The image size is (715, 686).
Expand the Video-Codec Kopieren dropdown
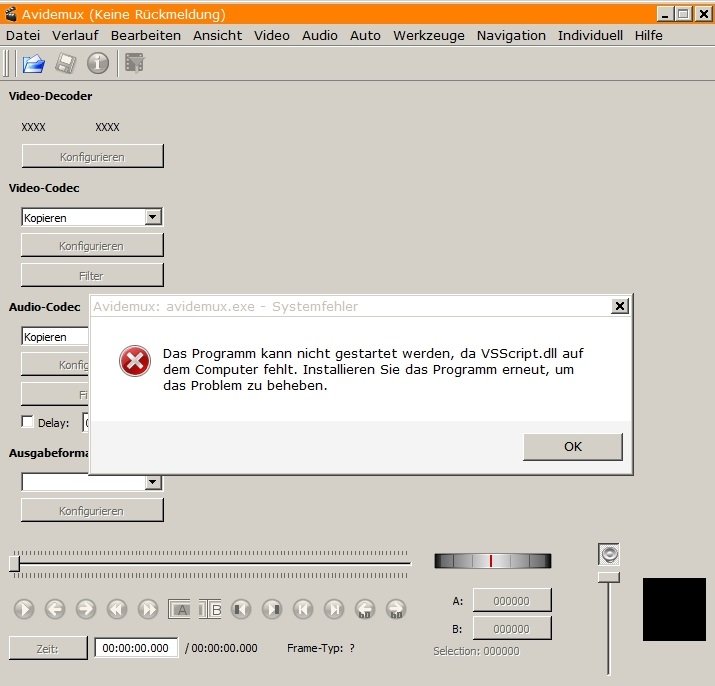153,217
